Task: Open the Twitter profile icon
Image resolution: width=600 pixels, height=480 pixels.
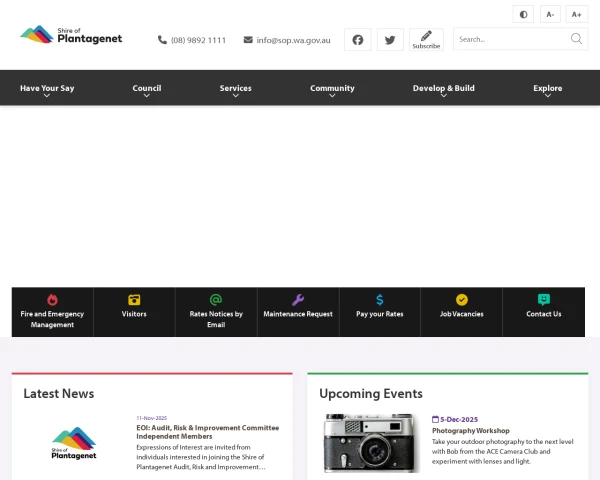Action: pyautogui.click(x=390, y=40)
